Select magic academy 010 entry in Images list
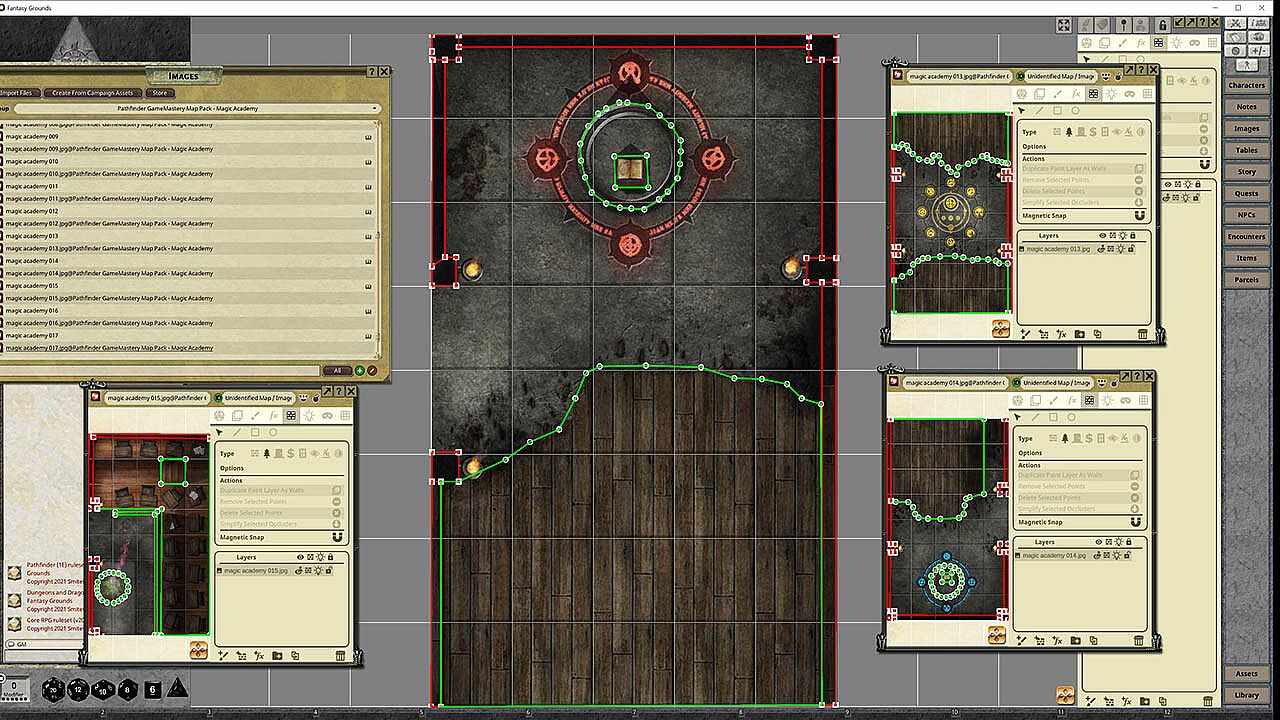This screenshot has height=720, width=1280. tap(189, 161)
